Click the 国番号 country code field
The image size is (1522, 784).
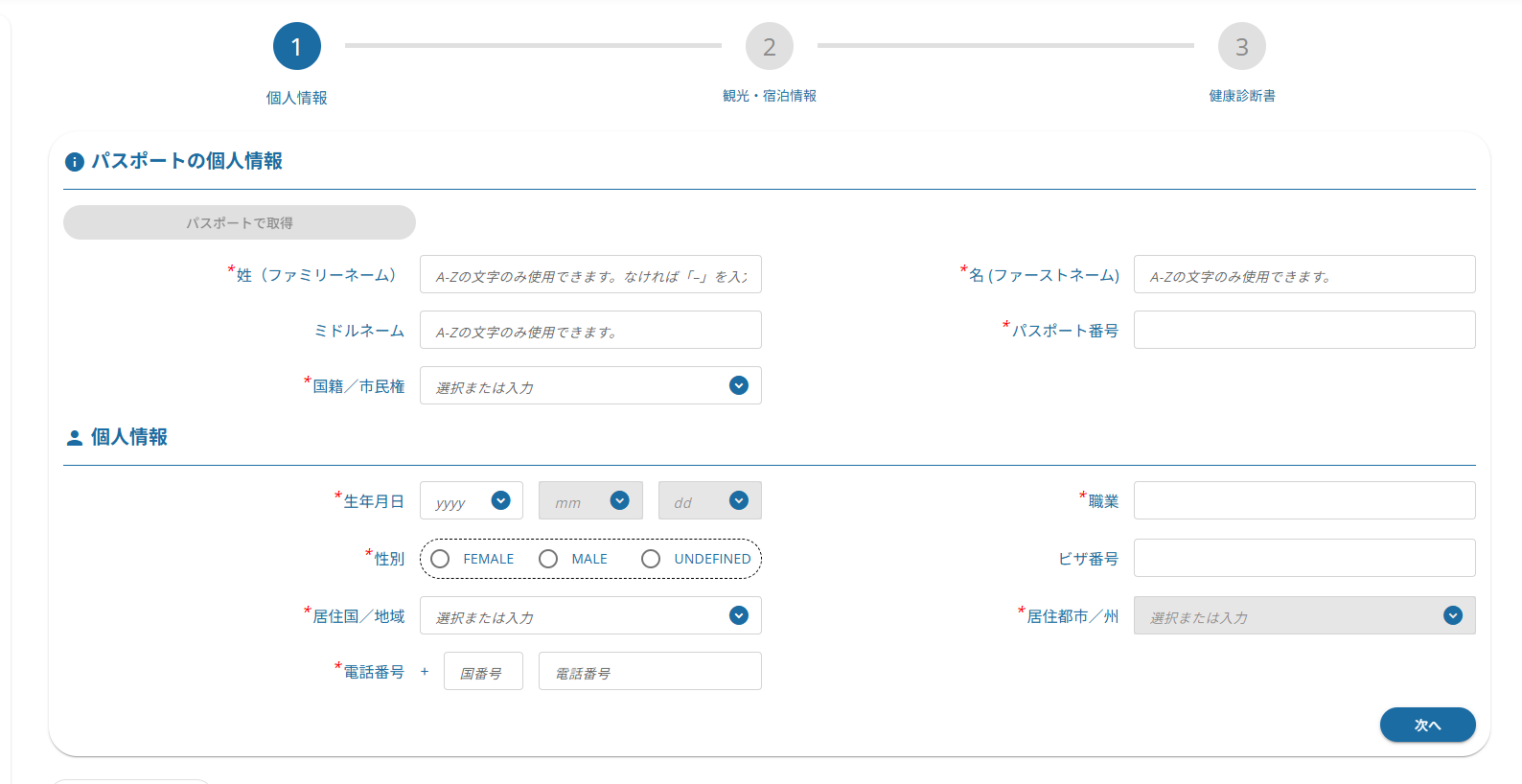pyautogui.click(x=483, y=671)
